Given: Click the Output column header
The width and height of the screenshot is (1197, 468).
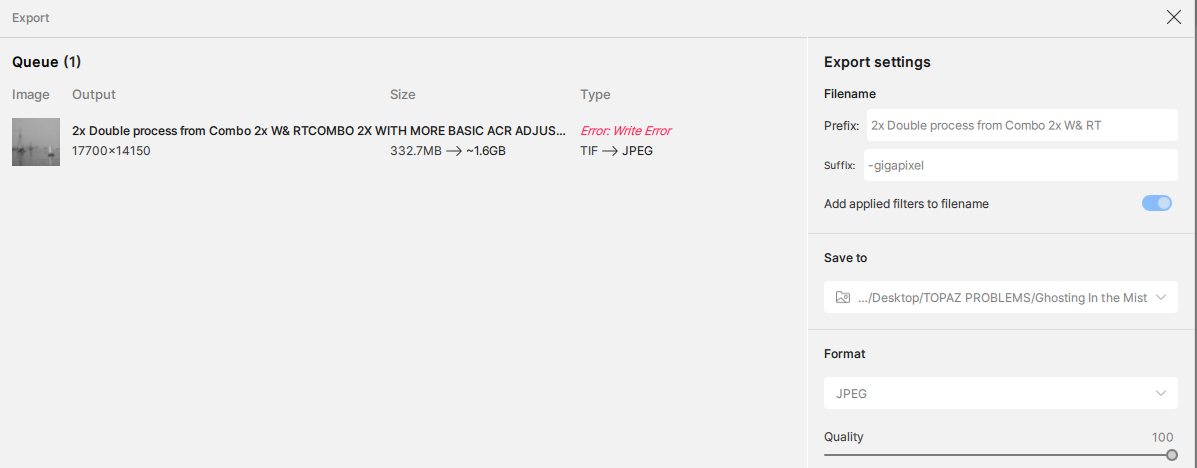Looking at the screenshot, I should click(94, 95).
